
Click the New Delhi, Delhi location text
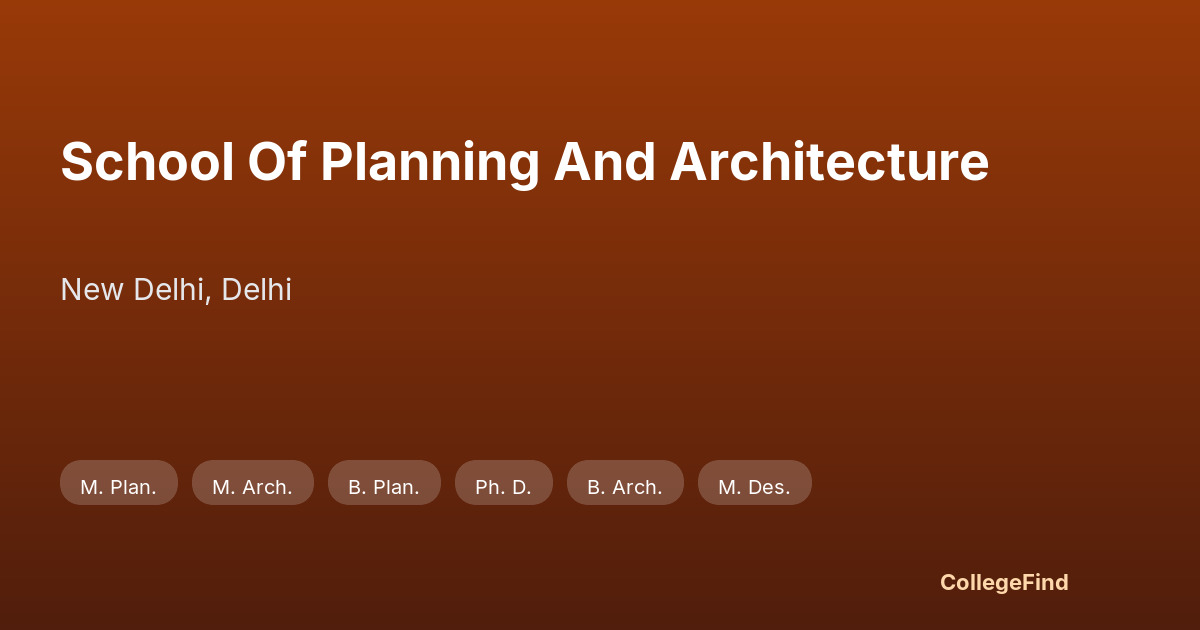tap(176, 290)
